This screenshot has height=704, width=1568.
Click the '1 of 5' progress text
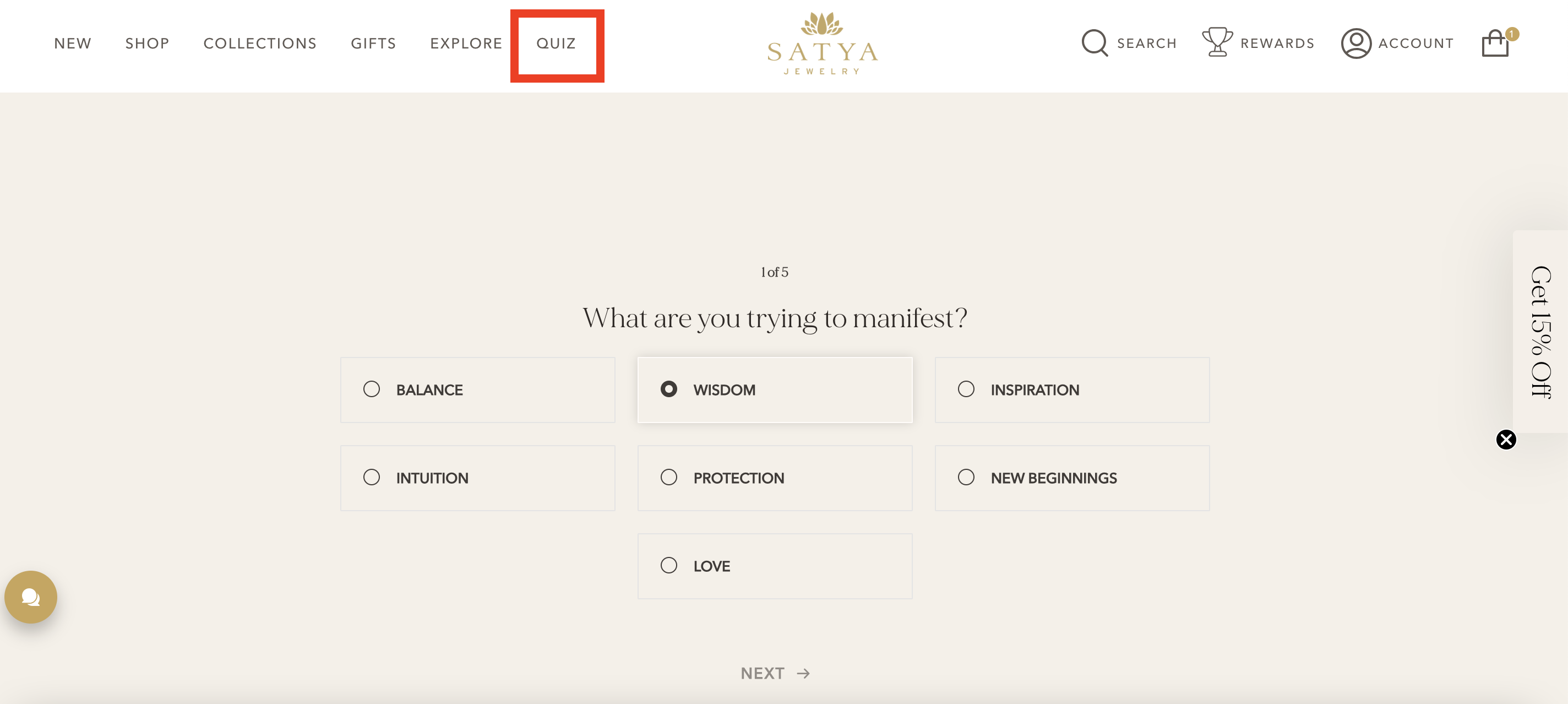(x=774, y=272)
